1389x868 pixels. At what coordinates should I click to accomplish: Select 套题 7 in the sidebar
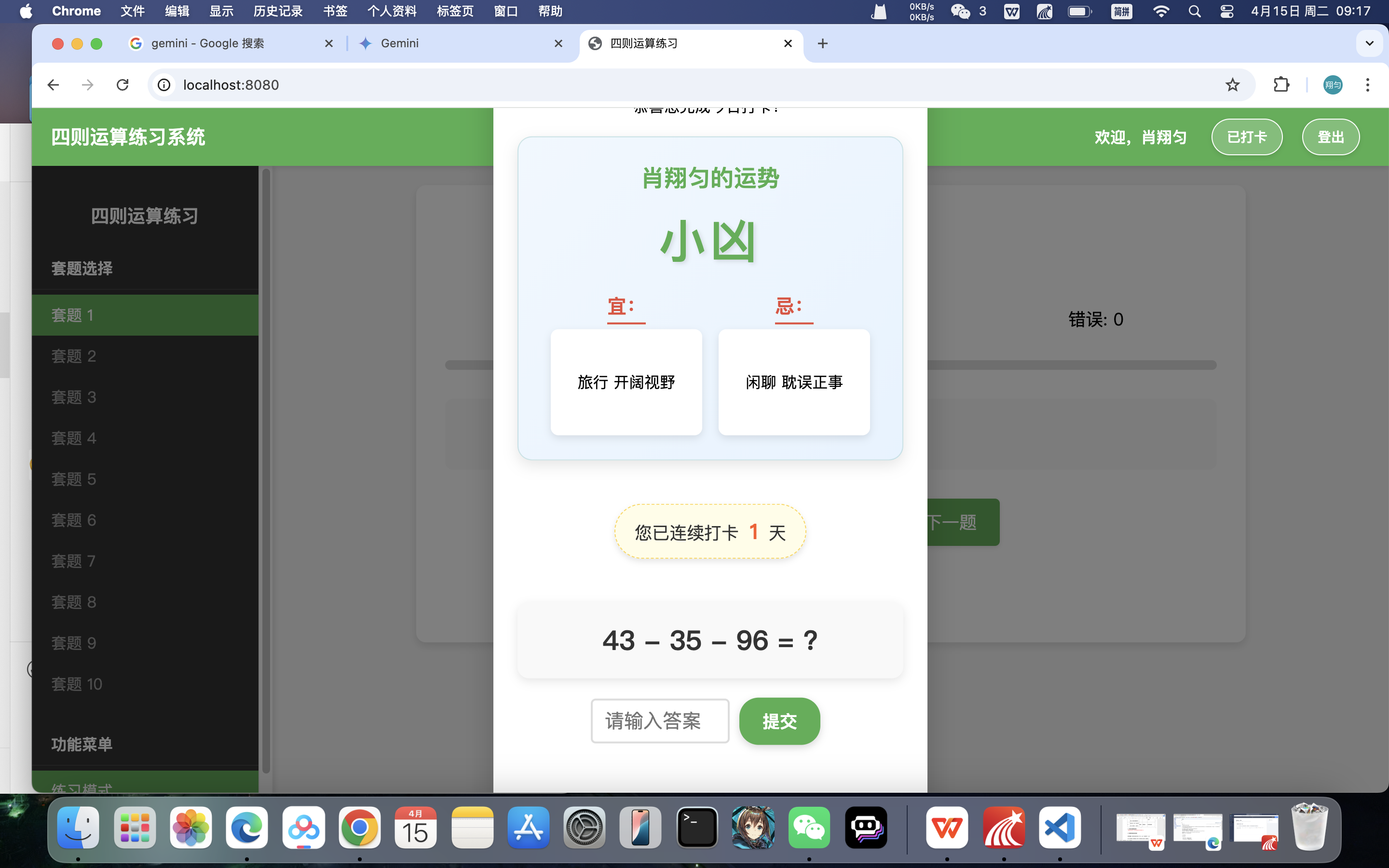145,561
